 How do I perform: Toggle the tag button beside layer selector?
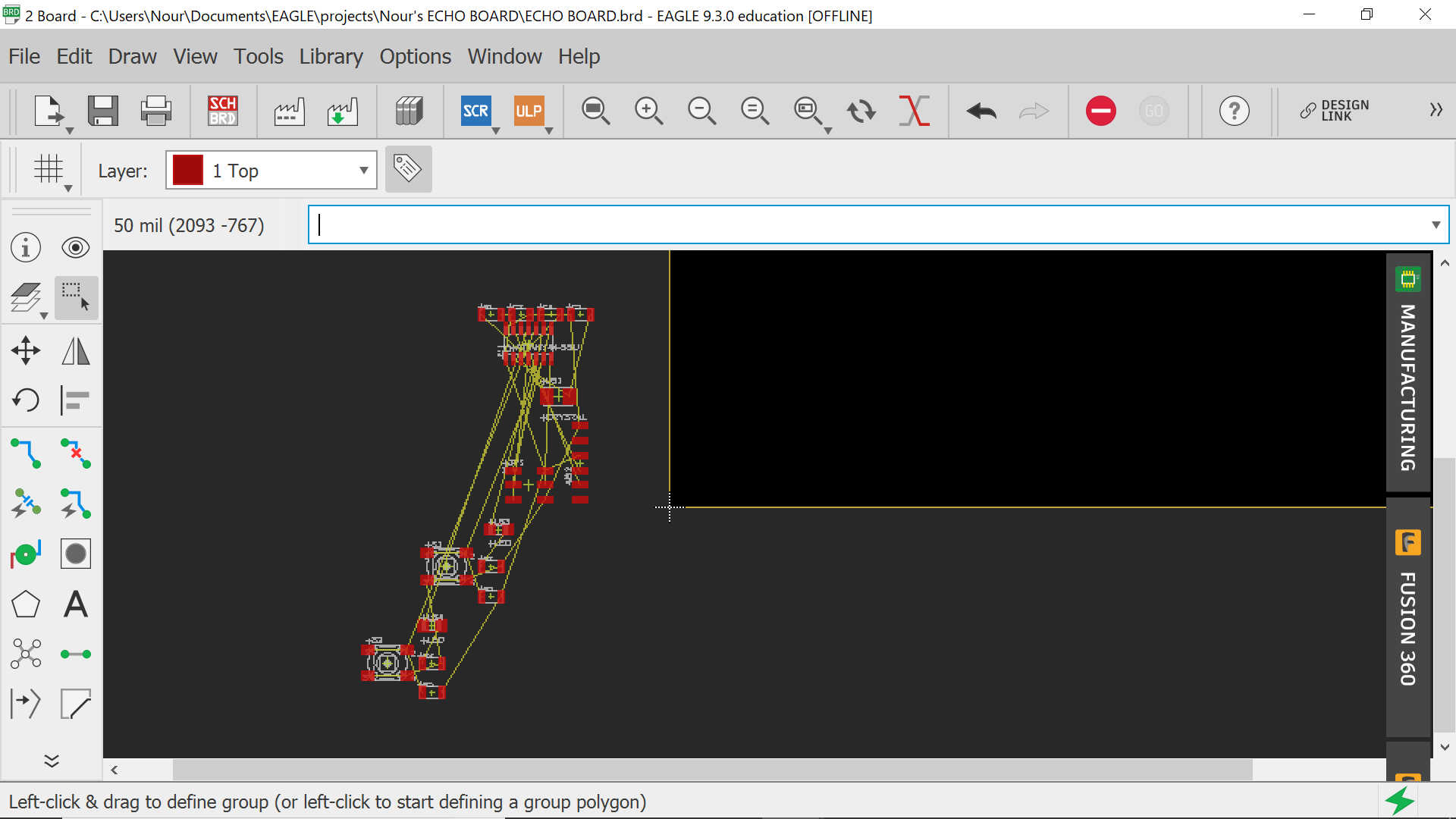pos(408,169)
